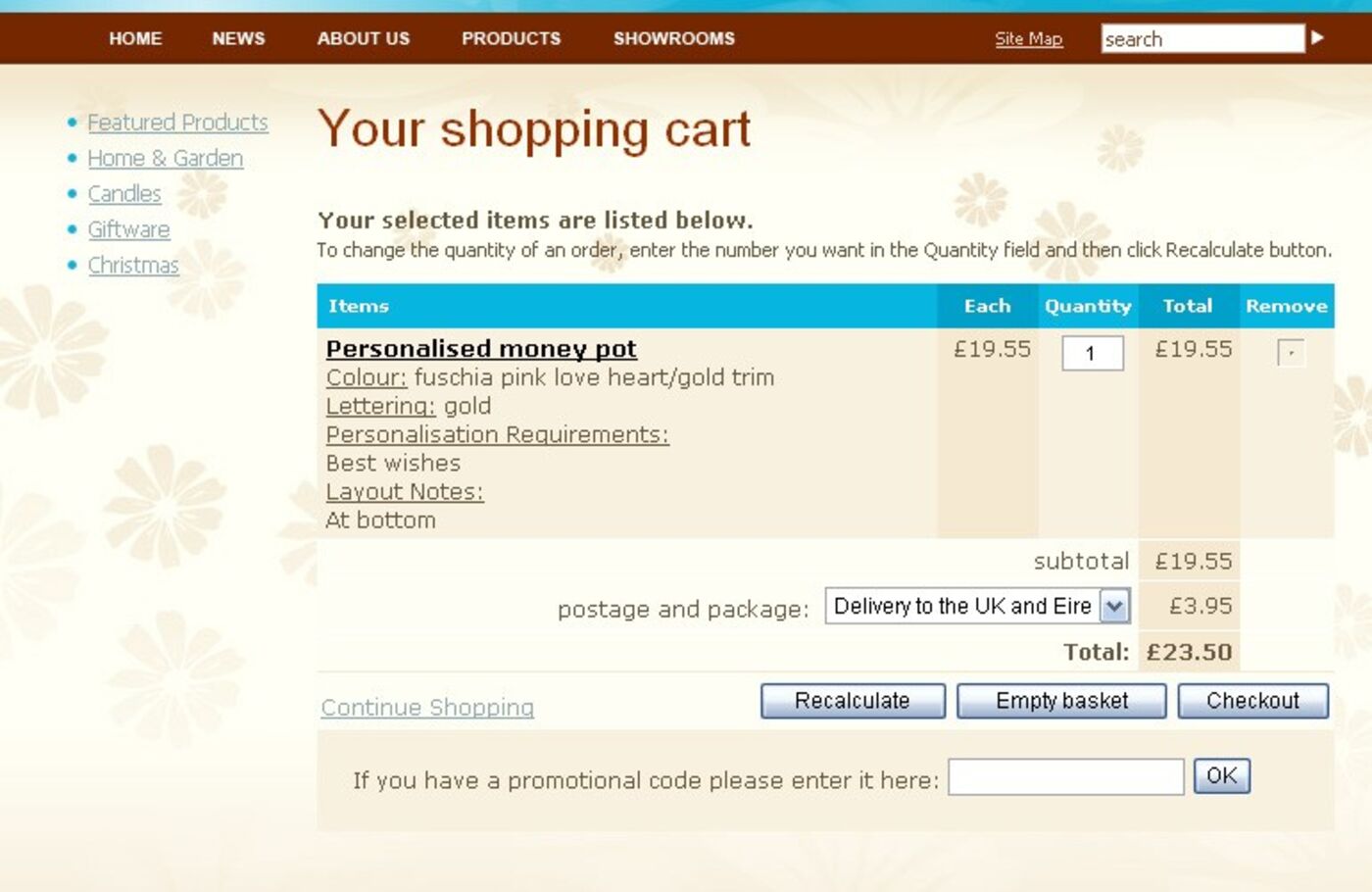View the Candles category
The image size is (1372, 892).
(x=124, y=194)
